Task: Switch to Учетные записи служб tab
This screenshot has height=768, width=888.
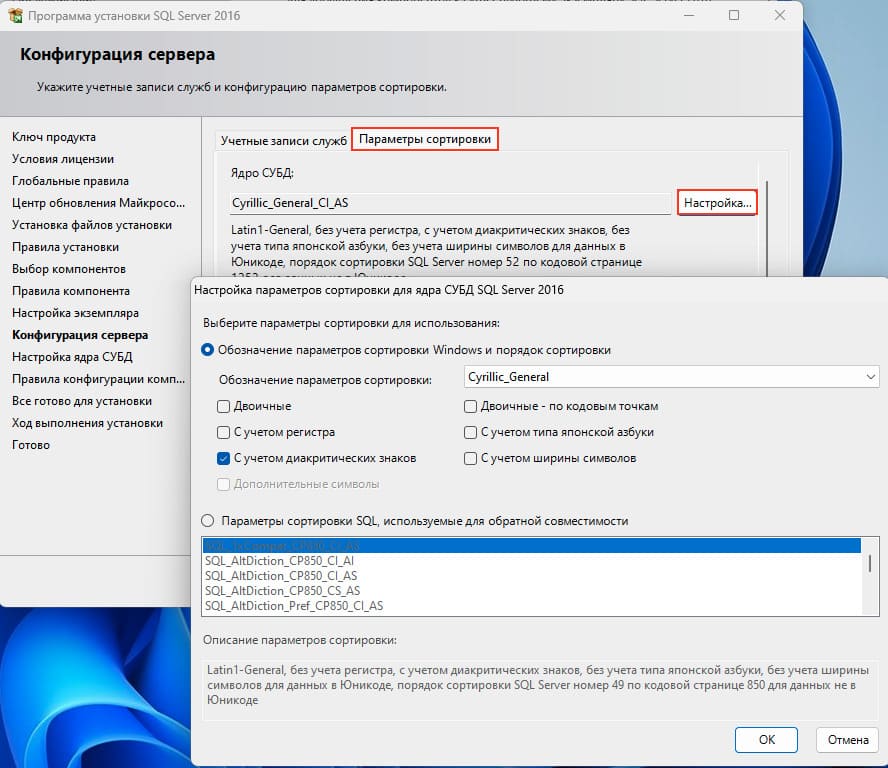Action: (x=283, y=140)
